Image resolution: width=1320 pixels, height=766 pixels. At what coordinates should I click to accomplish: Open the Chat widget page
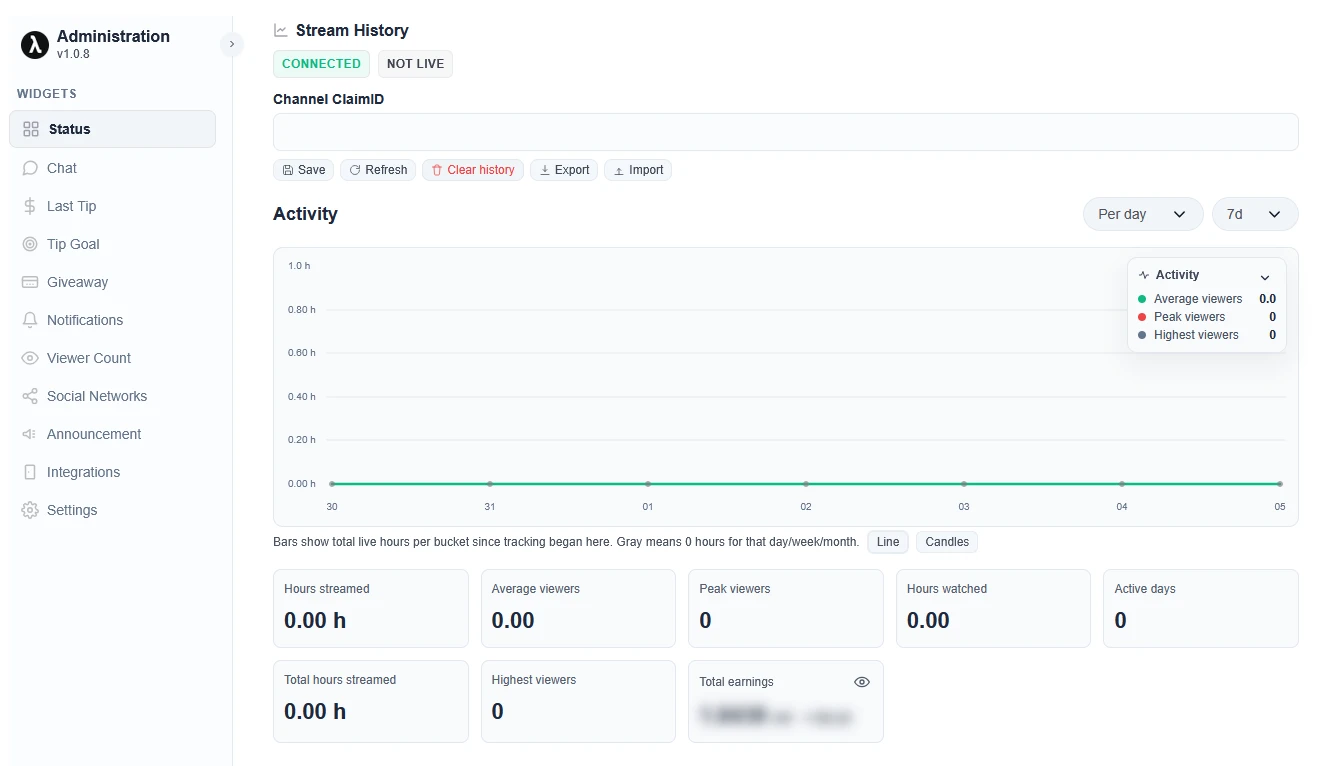point(112,168)
